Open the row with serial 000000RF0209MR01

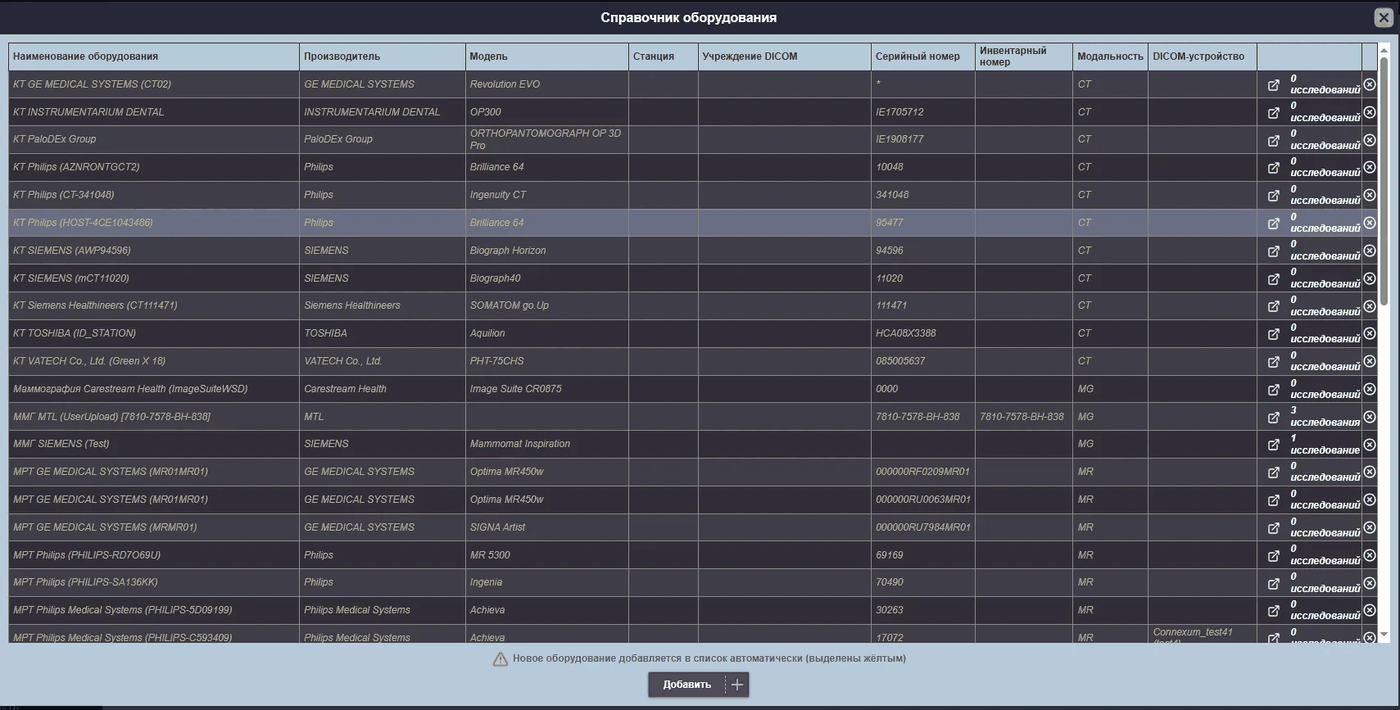[1273, 473]
